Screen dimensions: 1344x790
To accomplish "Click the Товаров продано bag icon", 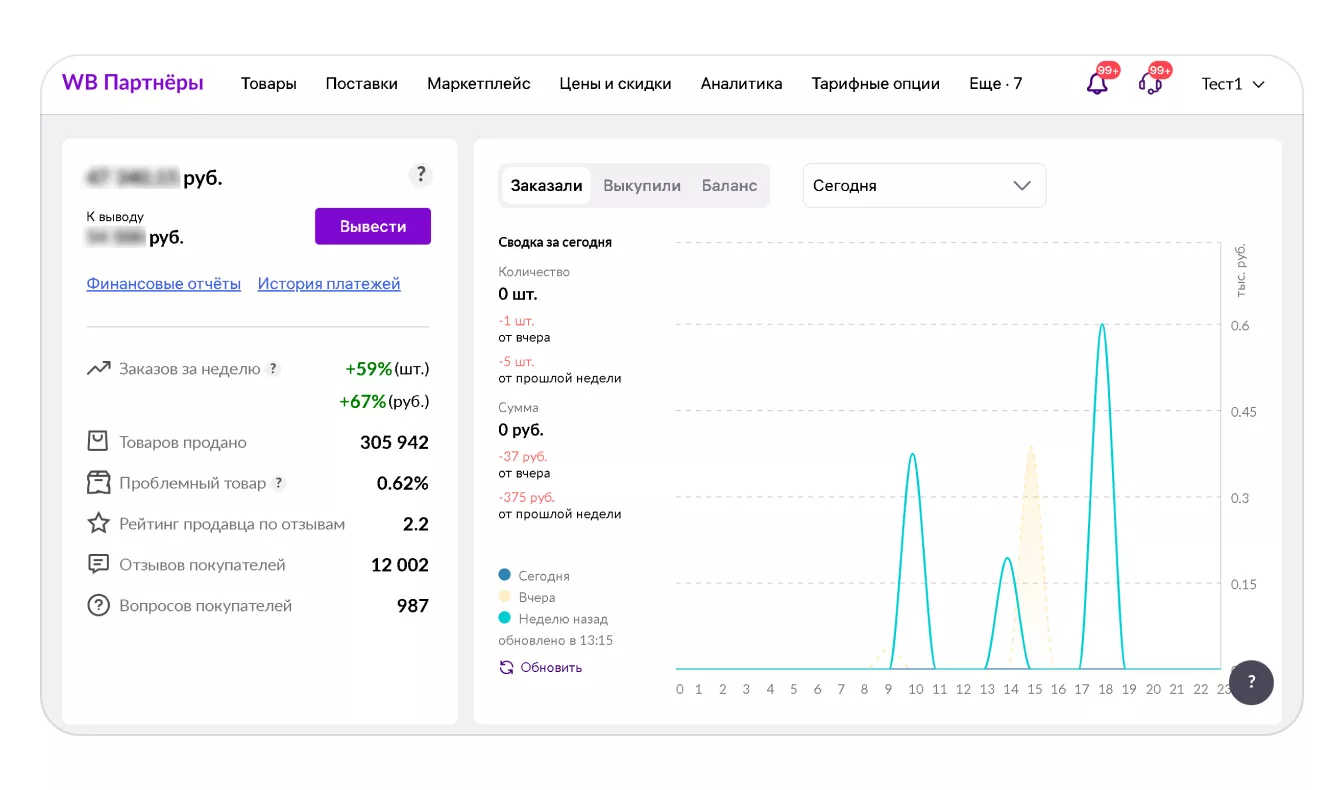I will click(98, 442).
